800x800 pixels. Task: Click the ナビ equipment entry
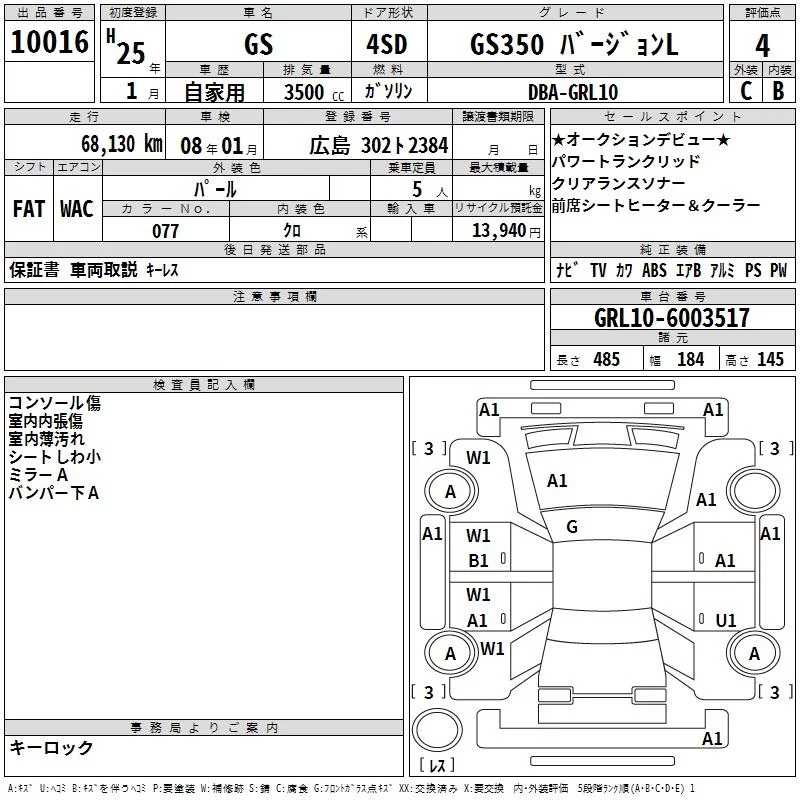567,270
